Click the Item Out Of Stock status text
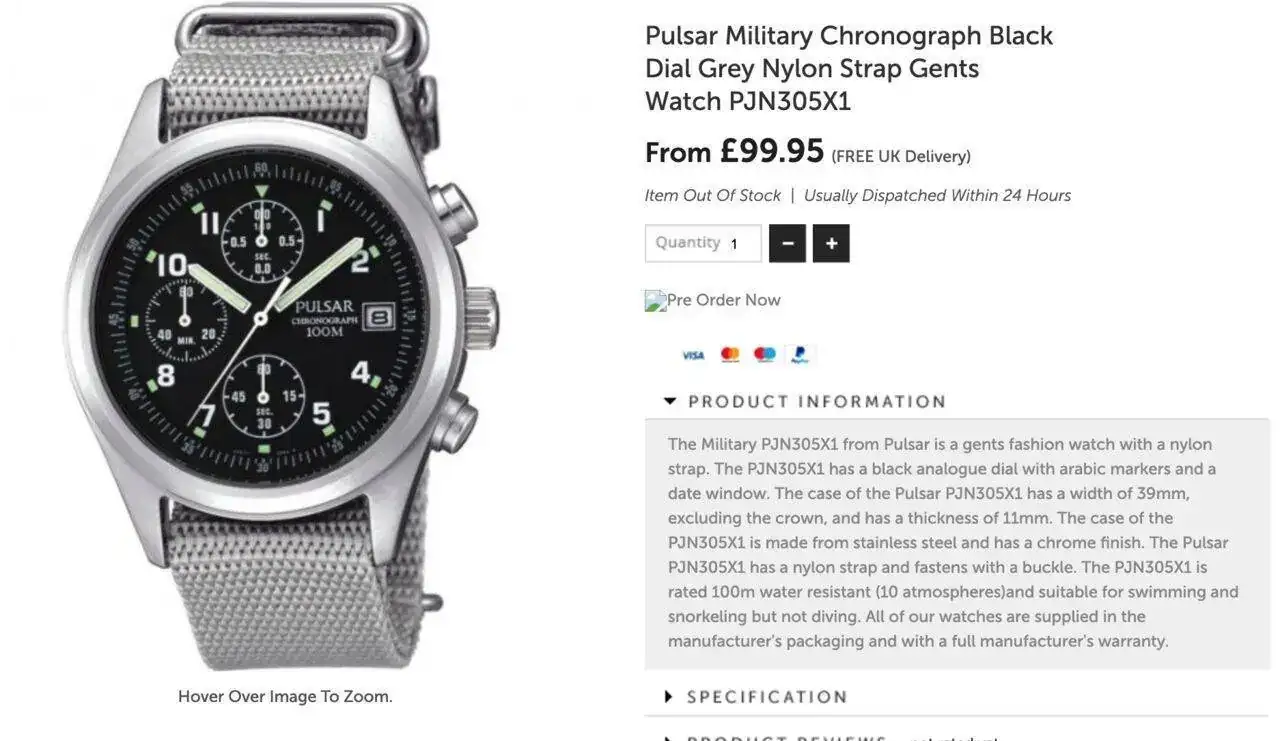The image size is (1280, 741). [713, 195]
